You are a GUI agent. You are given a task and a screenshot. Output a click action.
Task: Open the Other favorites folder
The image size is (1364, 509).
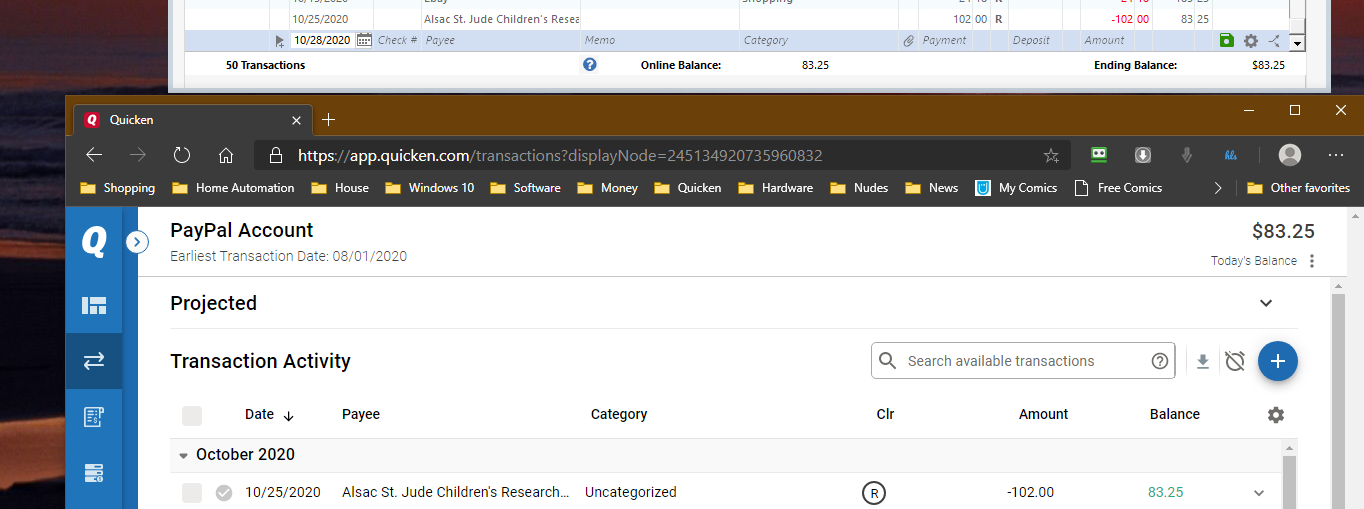click(x=1298, y=188)
